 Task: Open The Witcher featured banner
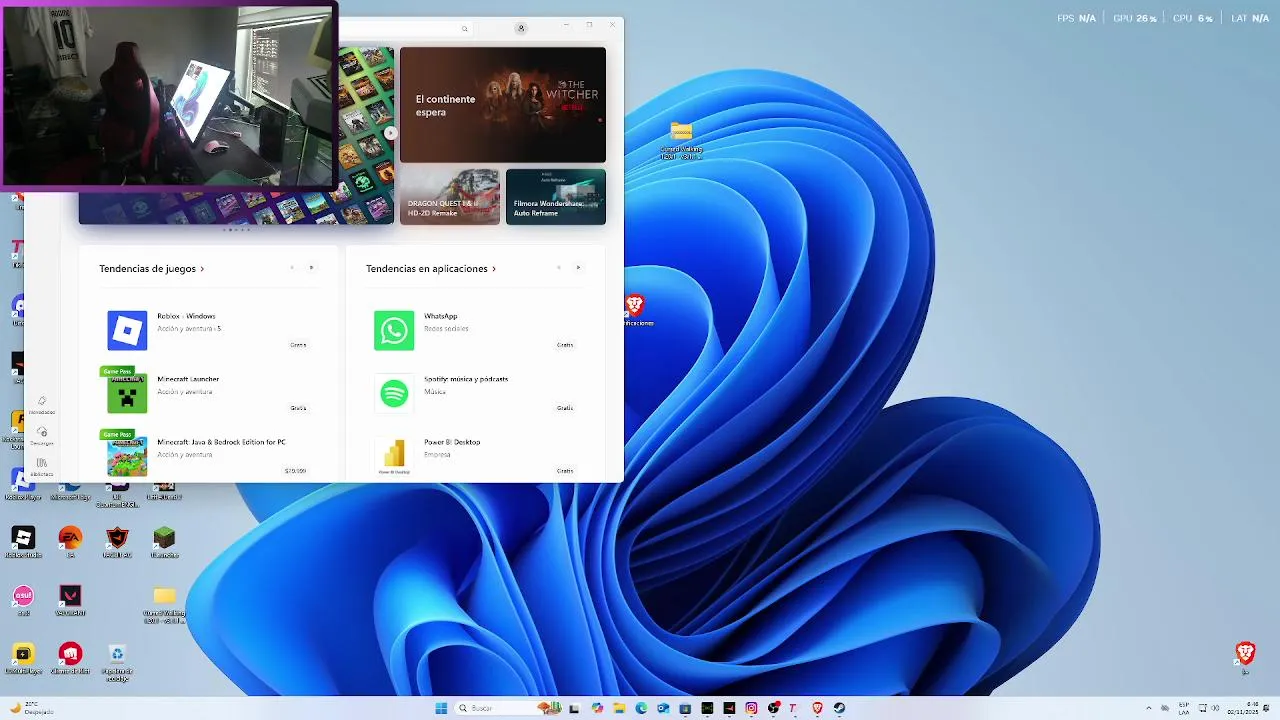(x=503, y=105)
